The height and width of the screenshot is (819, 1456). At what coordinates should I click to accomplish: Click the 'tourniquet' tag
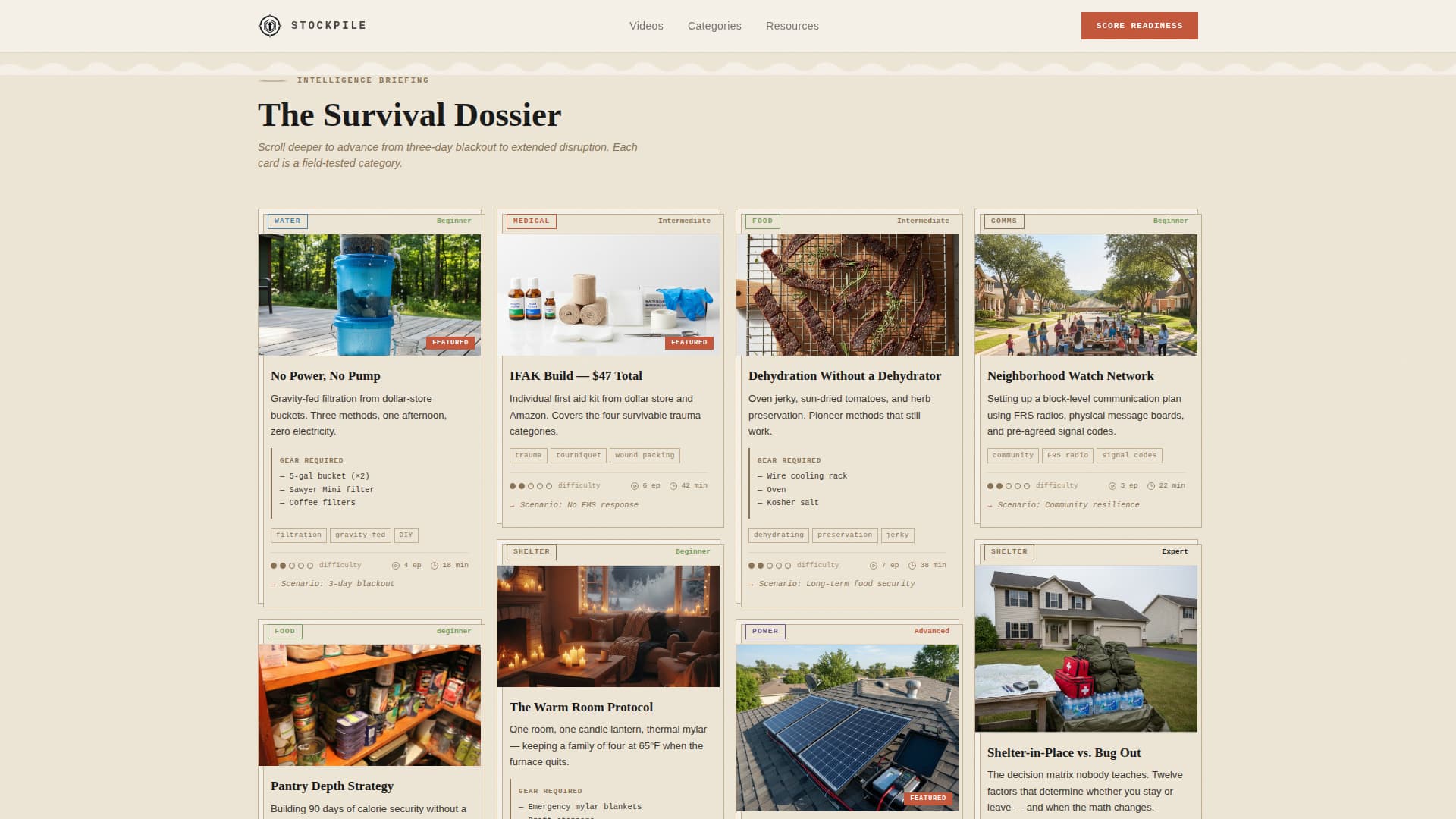click(579, 456)
